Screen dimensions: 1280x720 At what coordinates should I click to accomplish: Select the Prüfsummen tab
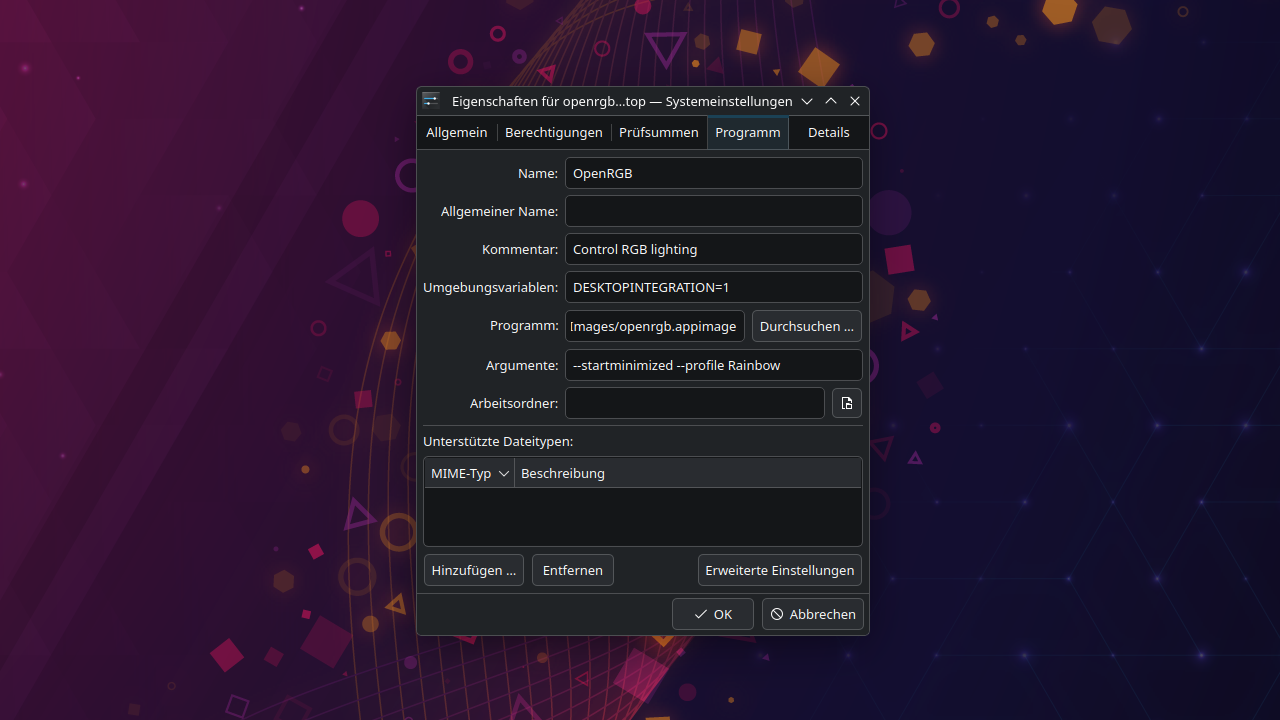click(x=658, y=133)
